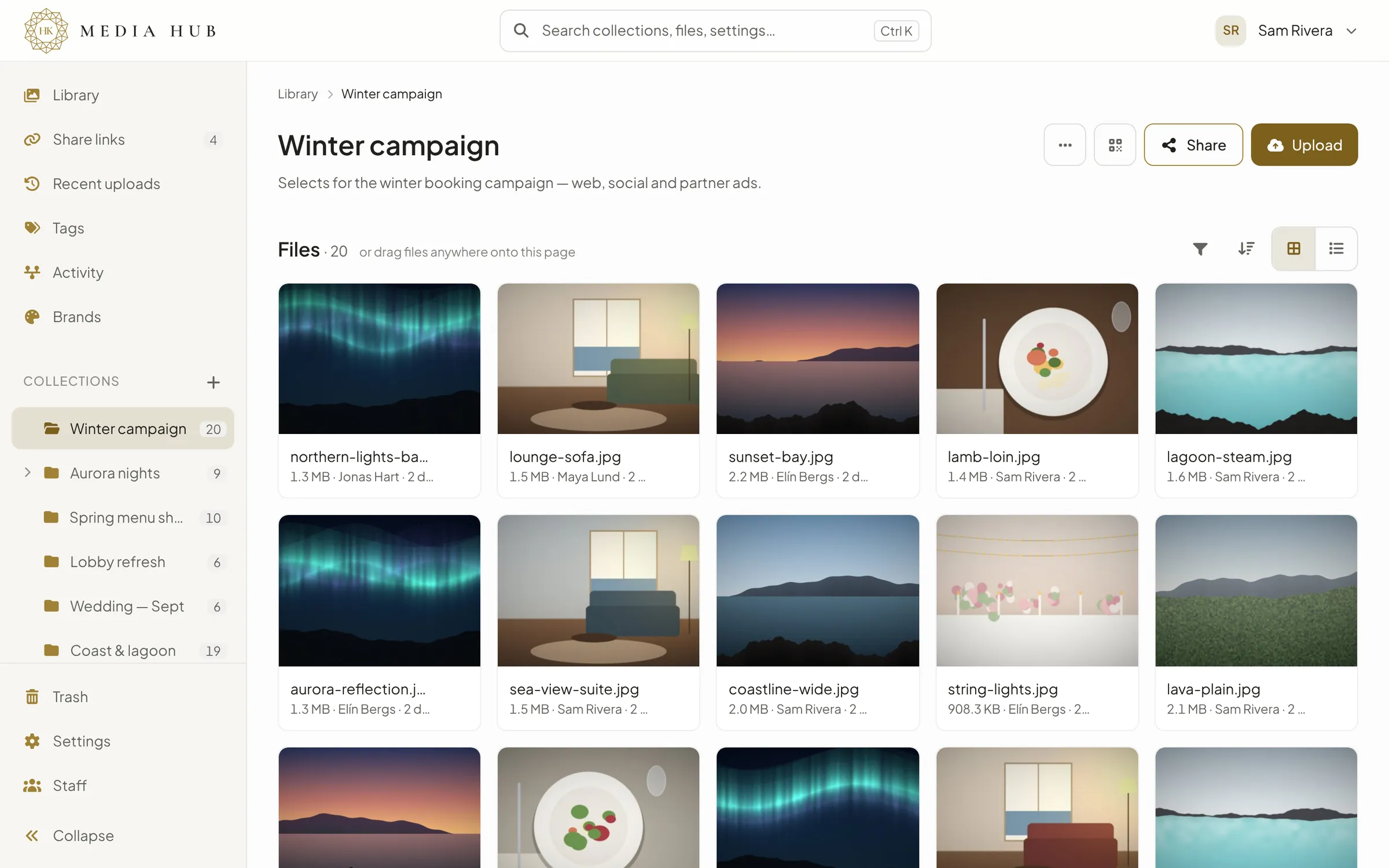Go to Library in sidebar
This screenshot has height=868, width=1389.
tap(123, 95)
